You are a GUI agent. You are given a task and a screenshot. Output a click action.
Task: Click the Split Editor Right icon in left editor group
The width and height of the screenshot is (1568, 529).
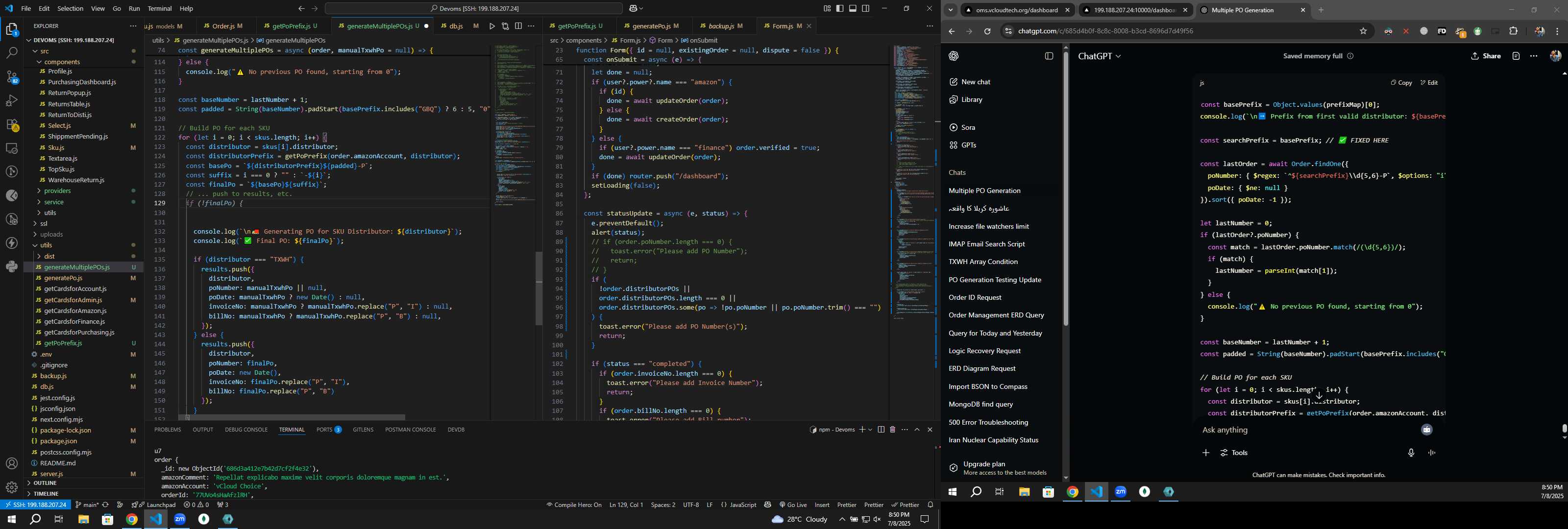(518, 26)
